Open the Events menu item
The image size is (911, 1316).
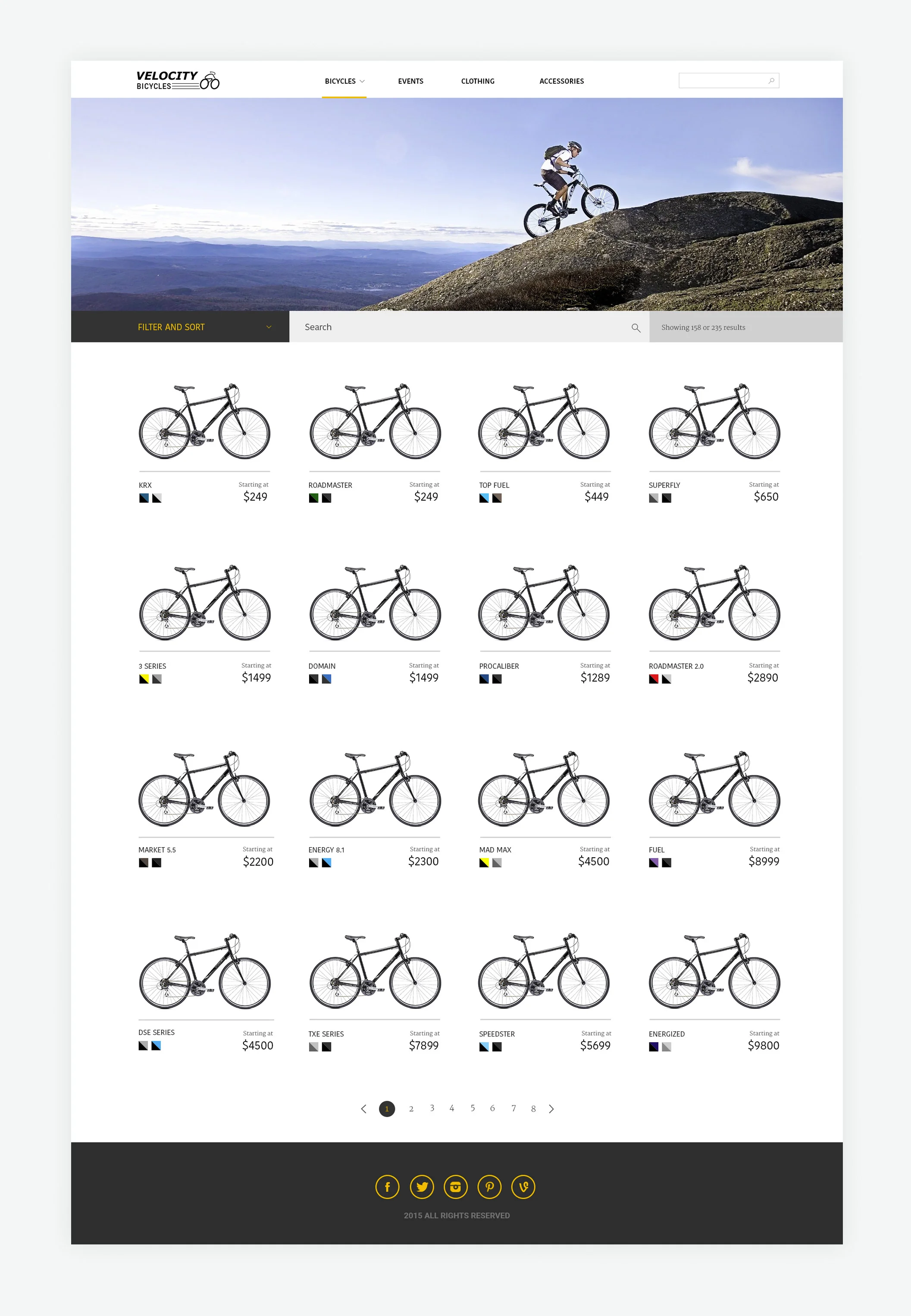coord(410,81)
